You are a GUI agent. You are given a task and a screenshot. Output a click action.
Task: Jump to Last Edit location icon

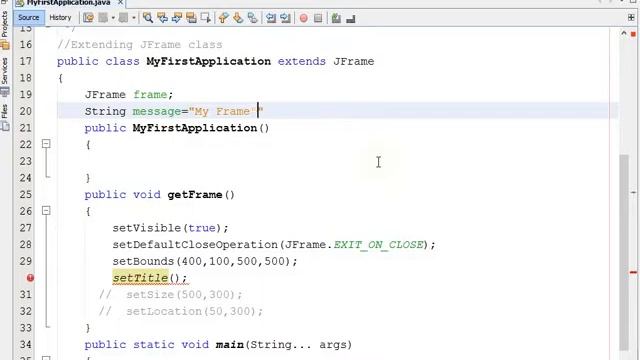(88, 18)
